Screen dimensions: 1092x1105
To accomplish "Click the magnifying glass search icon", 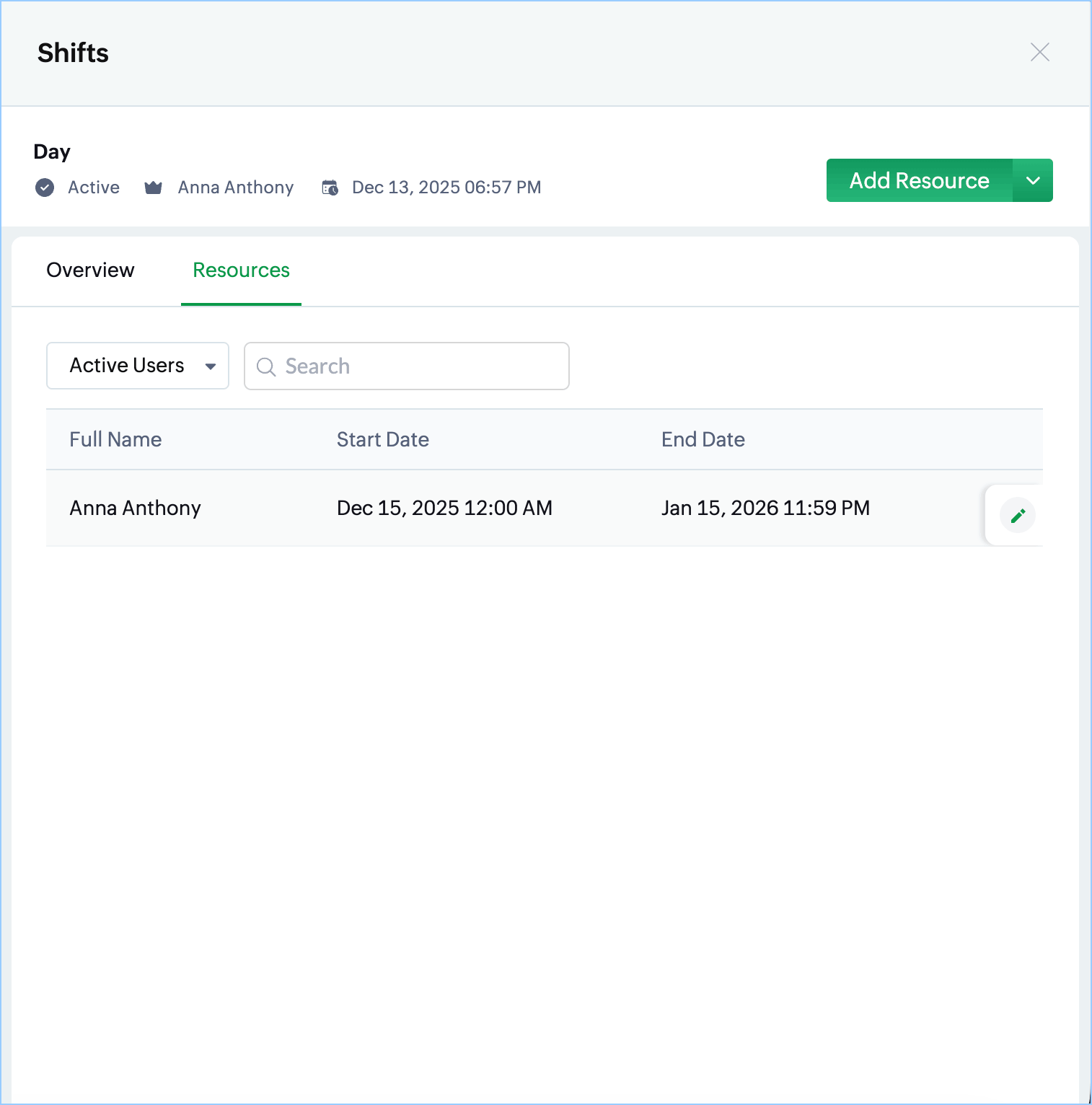I will pos(266,367).
